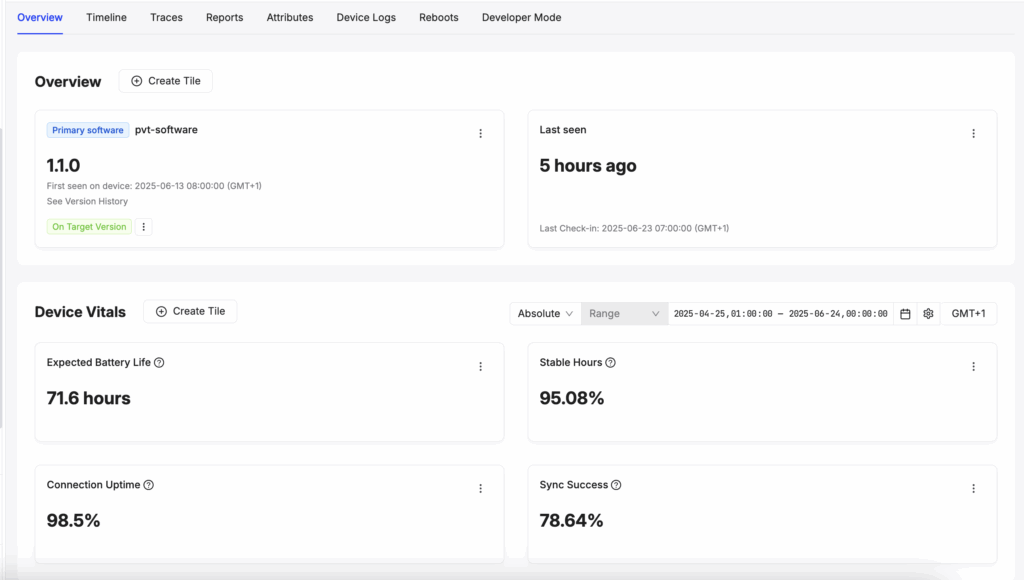The image size is (1024, 580).
Task: Open the Last seen tile kebab menu
Action: coord(973,133)
